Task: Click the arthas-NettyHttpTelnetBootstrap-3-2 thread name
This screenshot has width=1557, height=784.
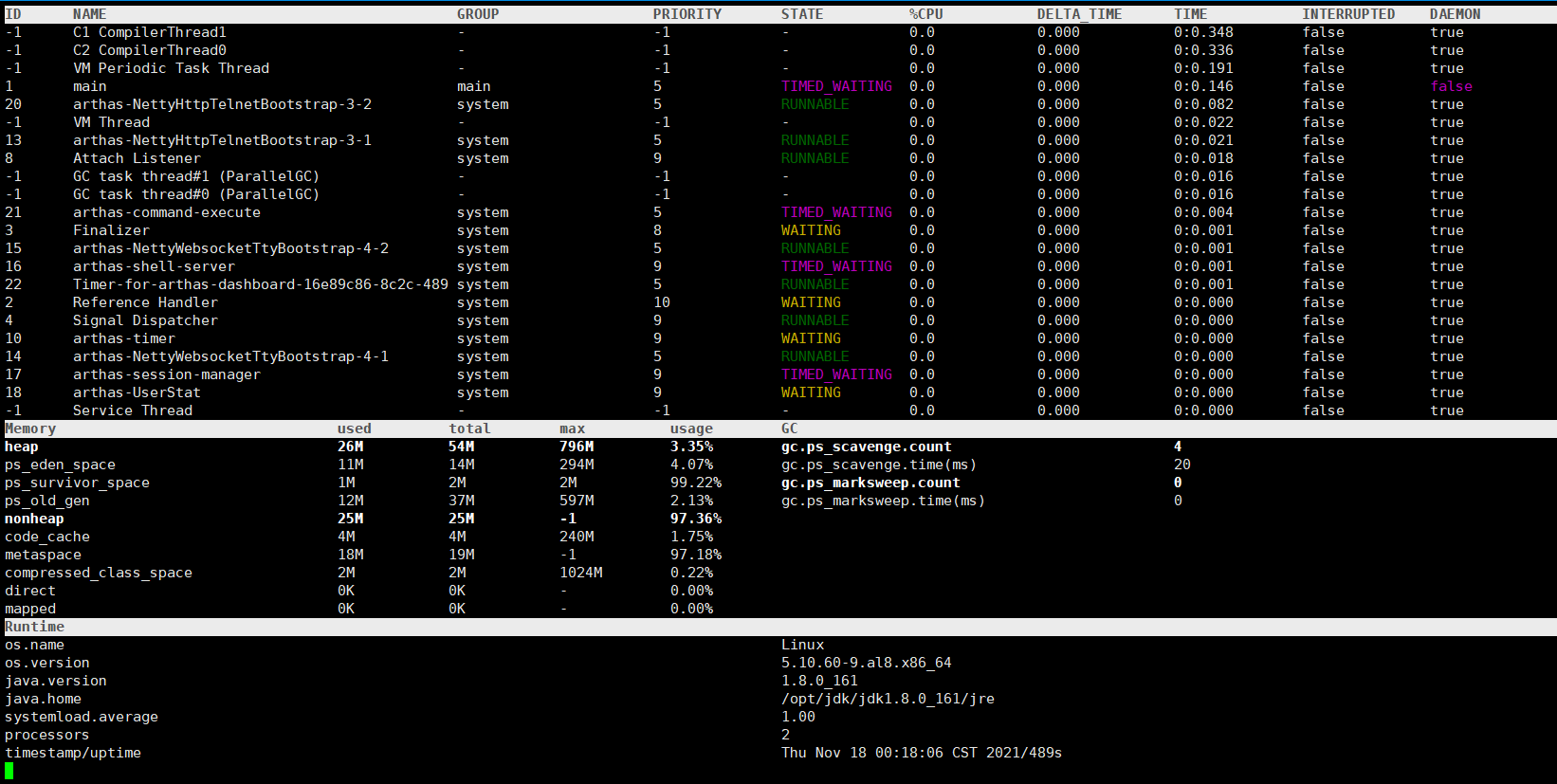Action: point(222,104)
